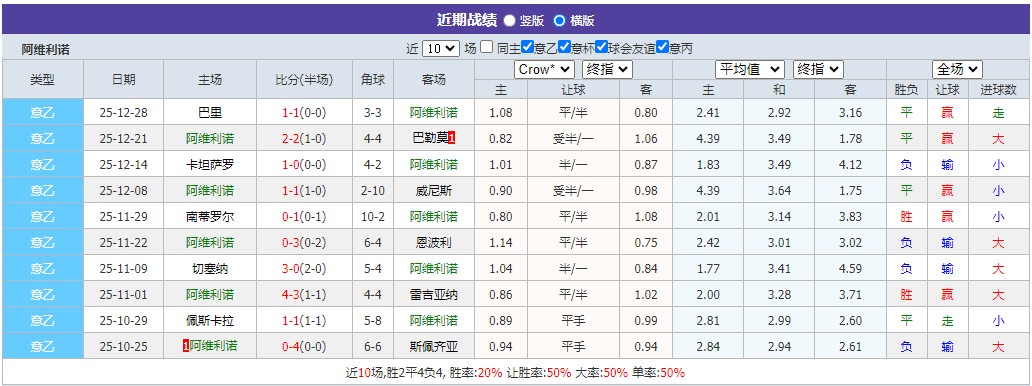This screenshot has height=386, width=1032.
Task: Click the 意乙 league cell for 25-12-28
Action: tap(43, 113)
